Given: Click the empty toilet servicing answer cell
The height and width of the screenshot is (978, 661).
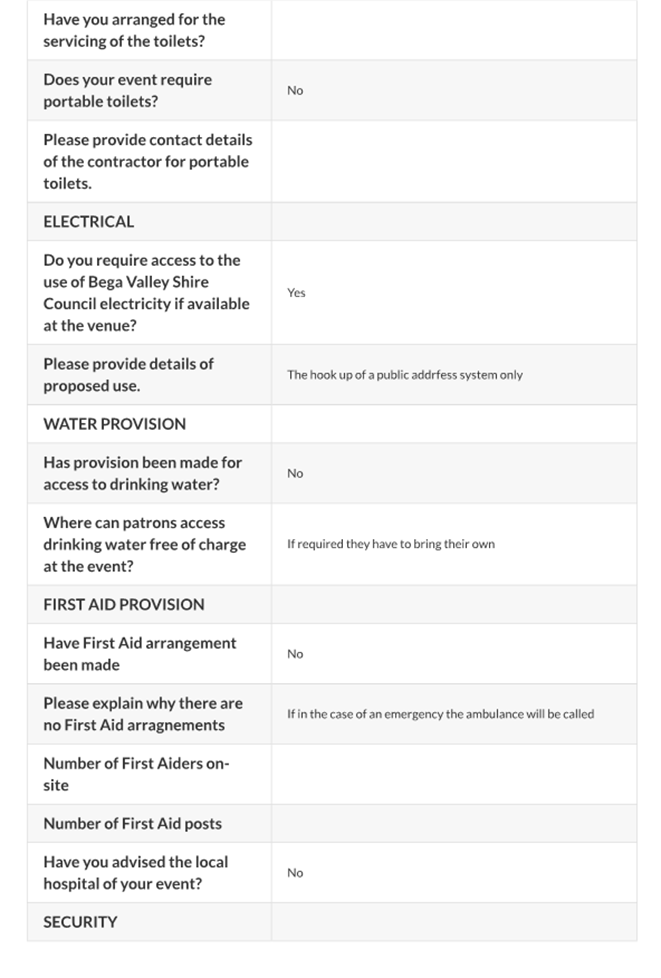Looking at the screenshot, I should tap(453, 31).
